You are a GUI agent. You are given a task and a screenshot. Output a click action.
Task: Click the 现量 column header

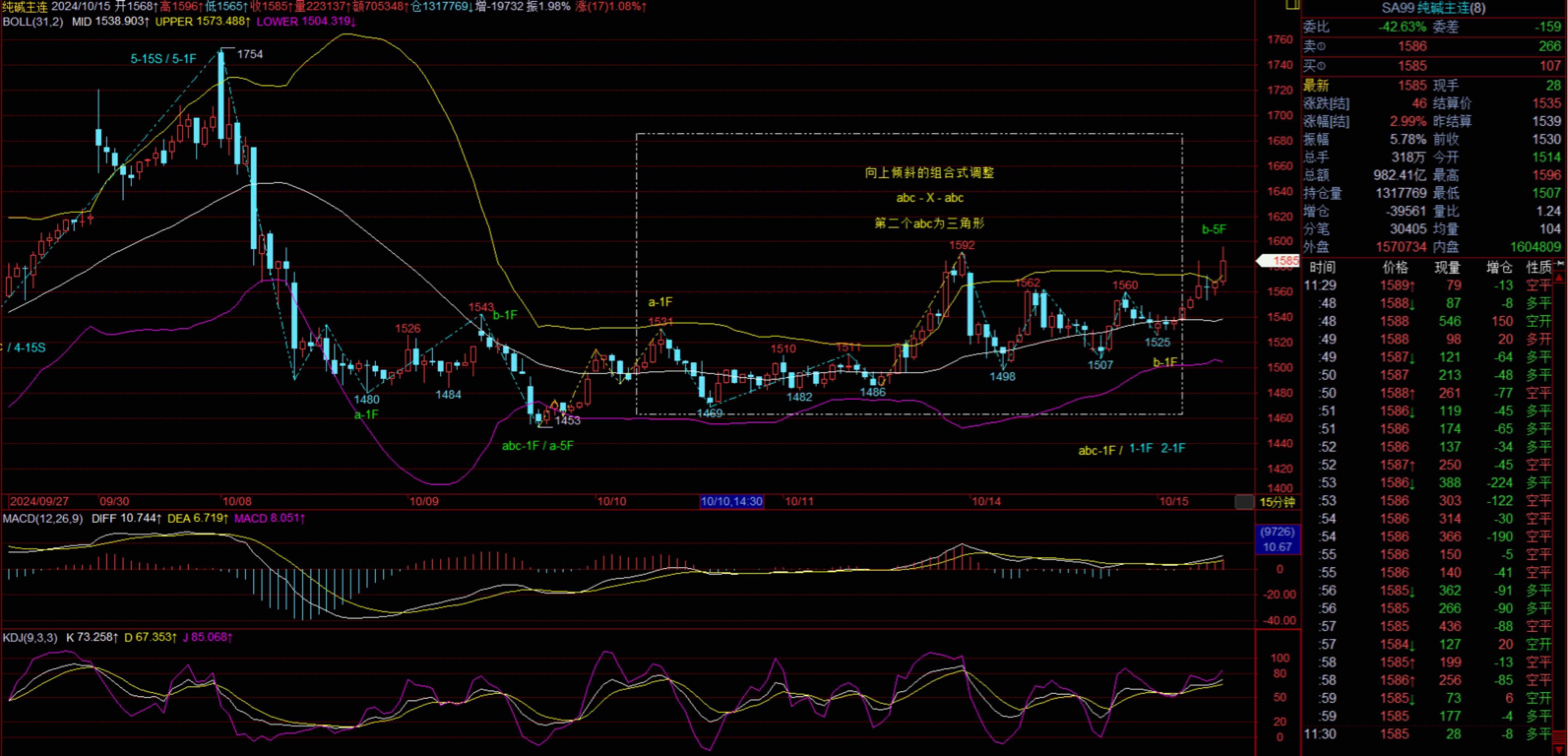(x=1447, y=267)
